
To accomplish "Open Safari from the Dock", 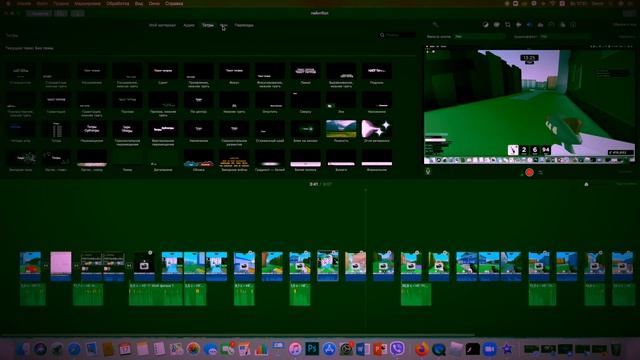I will point(74,349).
